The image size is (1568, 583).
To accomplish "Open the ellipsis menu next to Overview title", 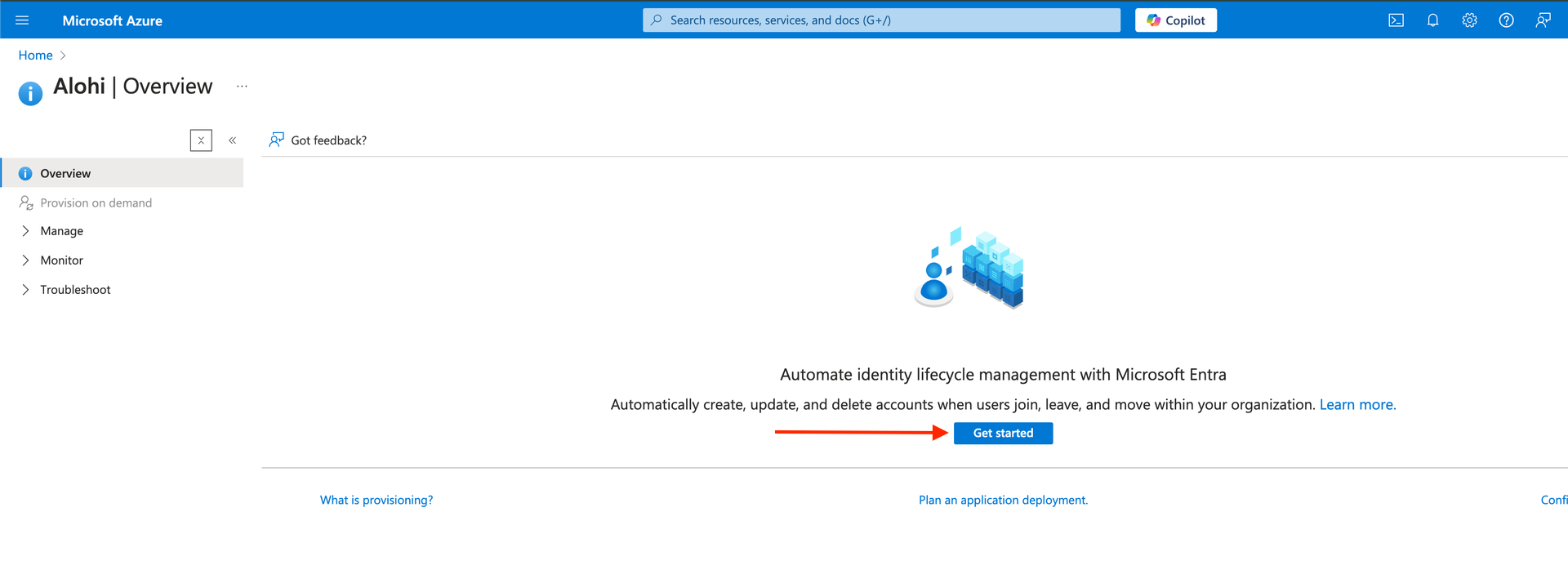I will (x=242, y=87).
